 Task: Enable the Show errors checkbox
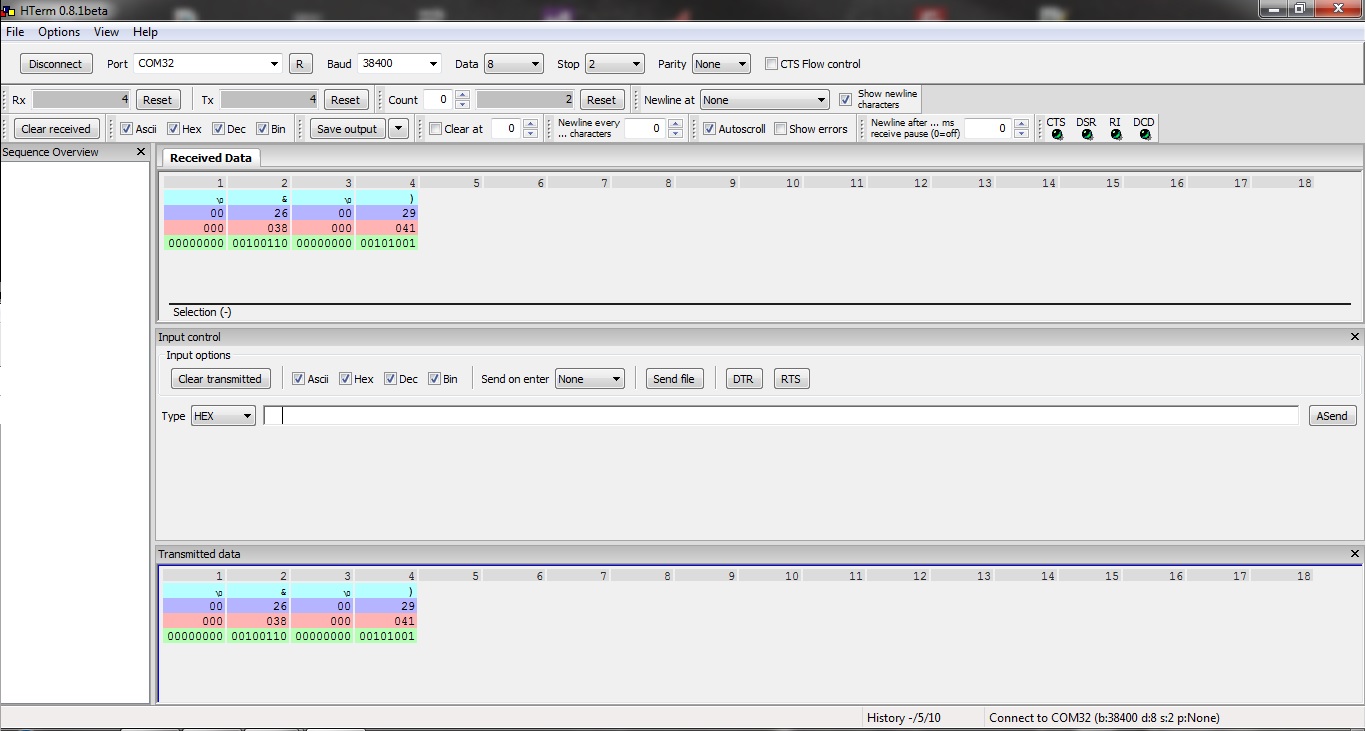coord(780,129)
